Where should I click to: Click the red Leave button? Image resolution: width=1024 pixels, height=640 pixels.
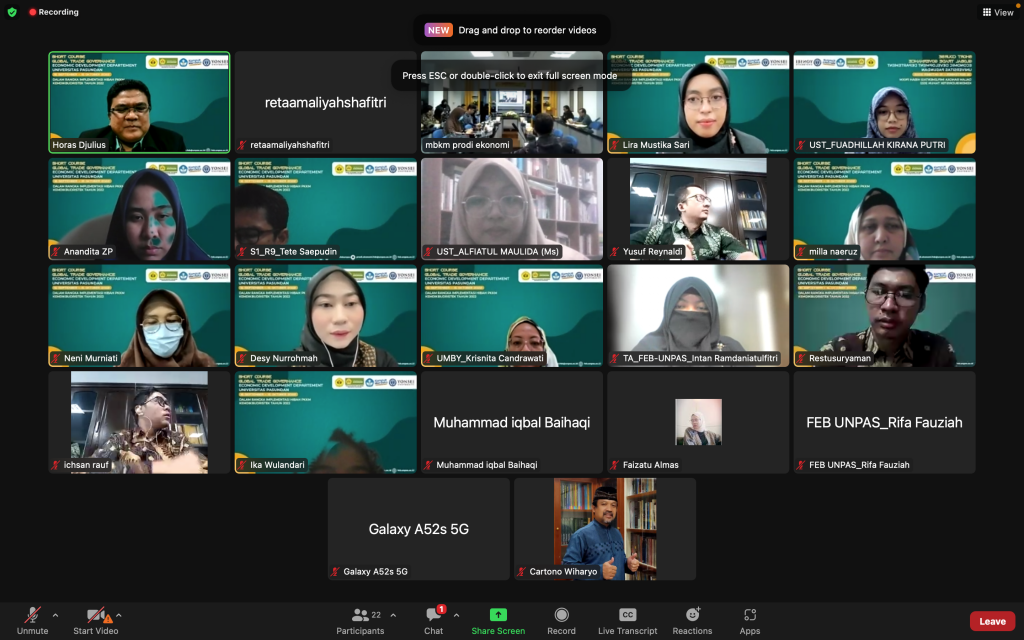click(992, 621)
